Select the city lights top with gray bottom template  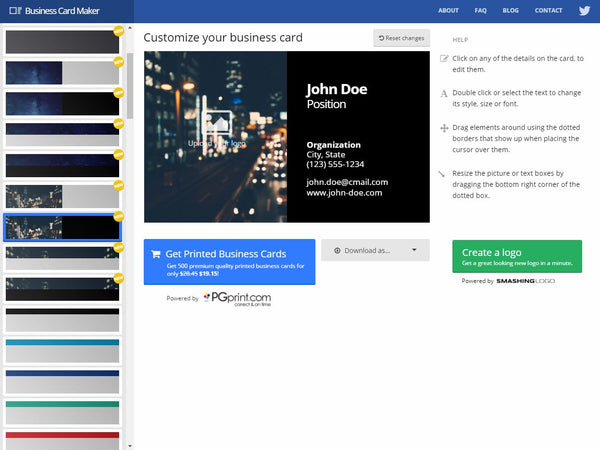[62, 258]
